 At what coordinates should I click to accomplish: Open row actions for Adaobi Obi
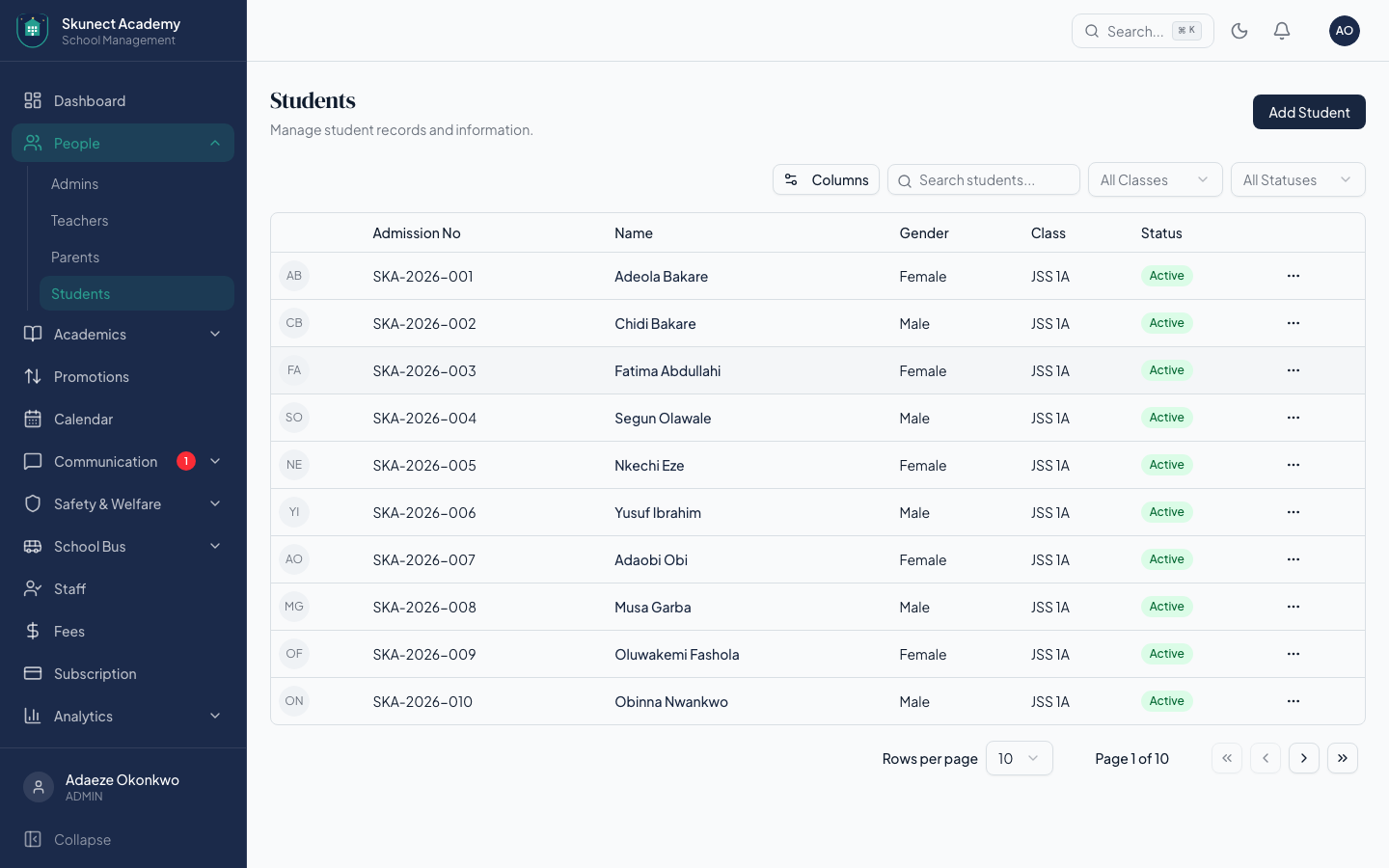(x=1294, y=559)
